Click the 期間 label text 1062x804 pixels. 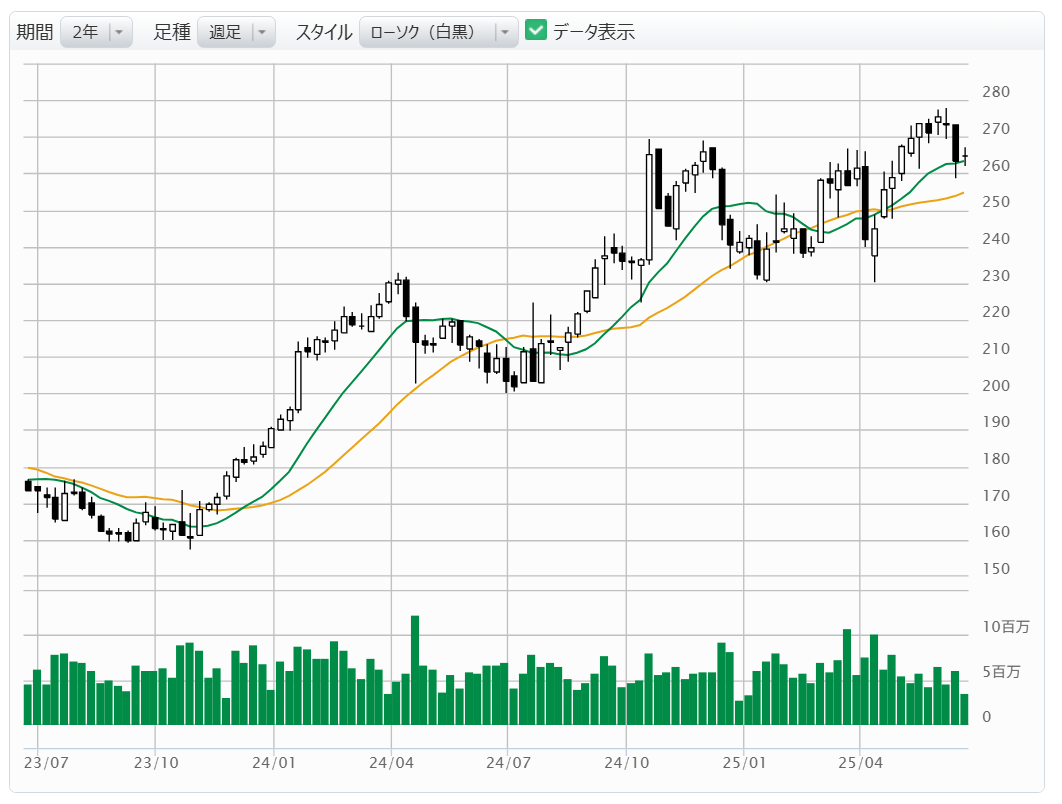(35, 32)
